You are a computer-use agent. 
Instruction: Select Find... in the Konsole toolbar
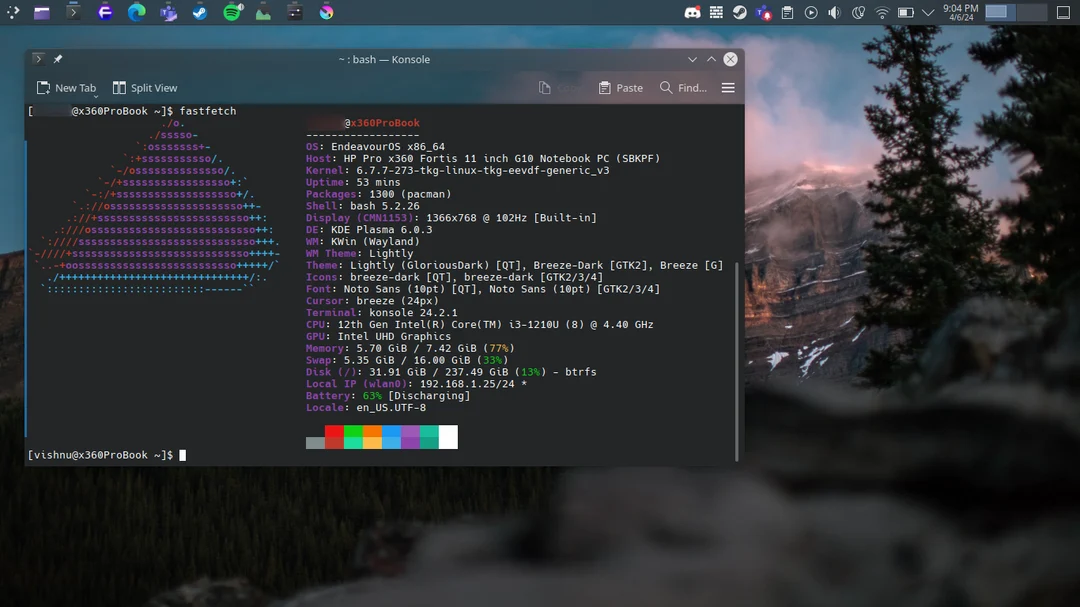point(684,87)
